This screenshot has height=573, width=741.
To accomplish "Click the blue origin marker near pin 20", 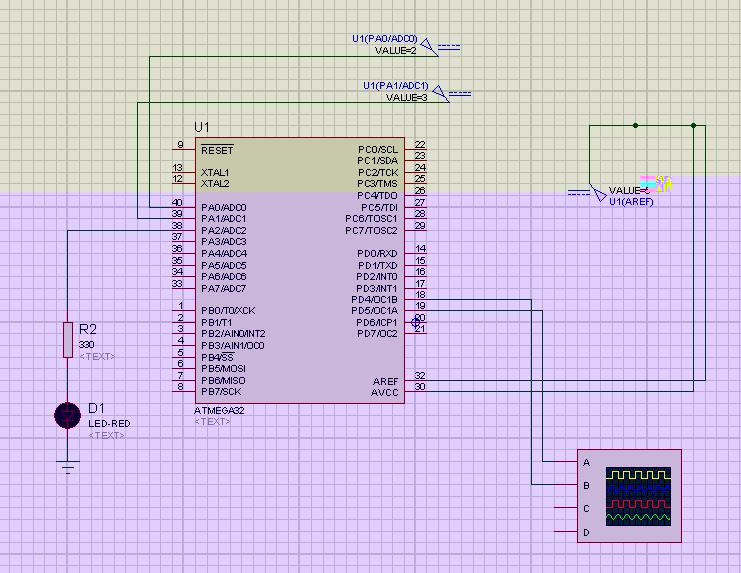I will tap(415, 322).
